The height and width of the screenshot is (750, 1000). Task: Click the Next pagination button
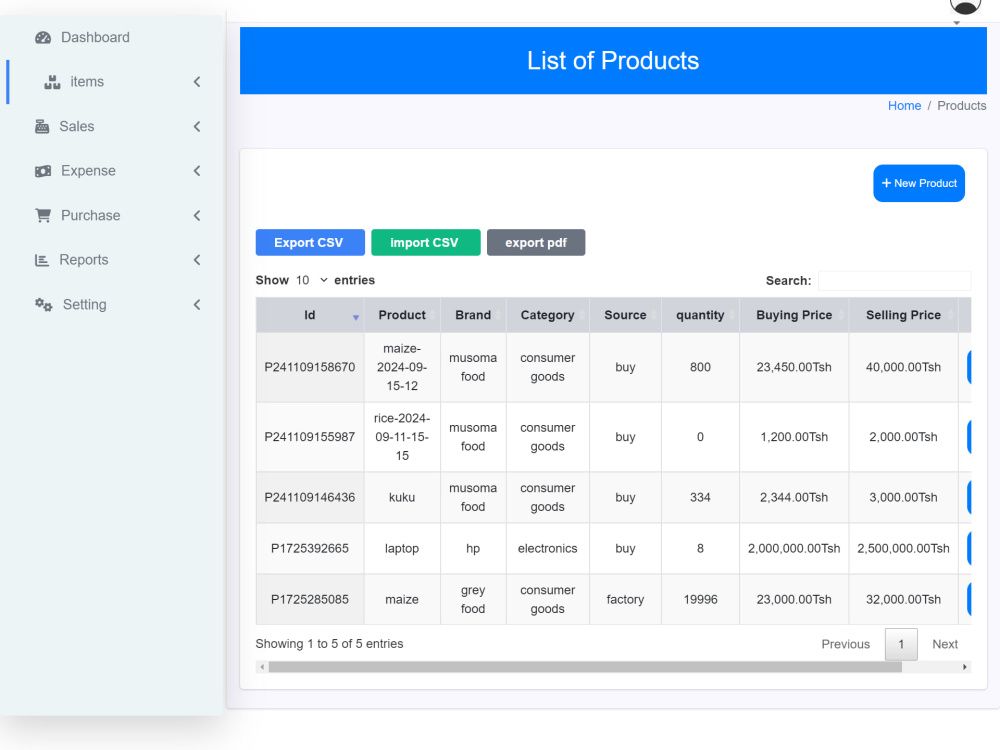(945, 644)
